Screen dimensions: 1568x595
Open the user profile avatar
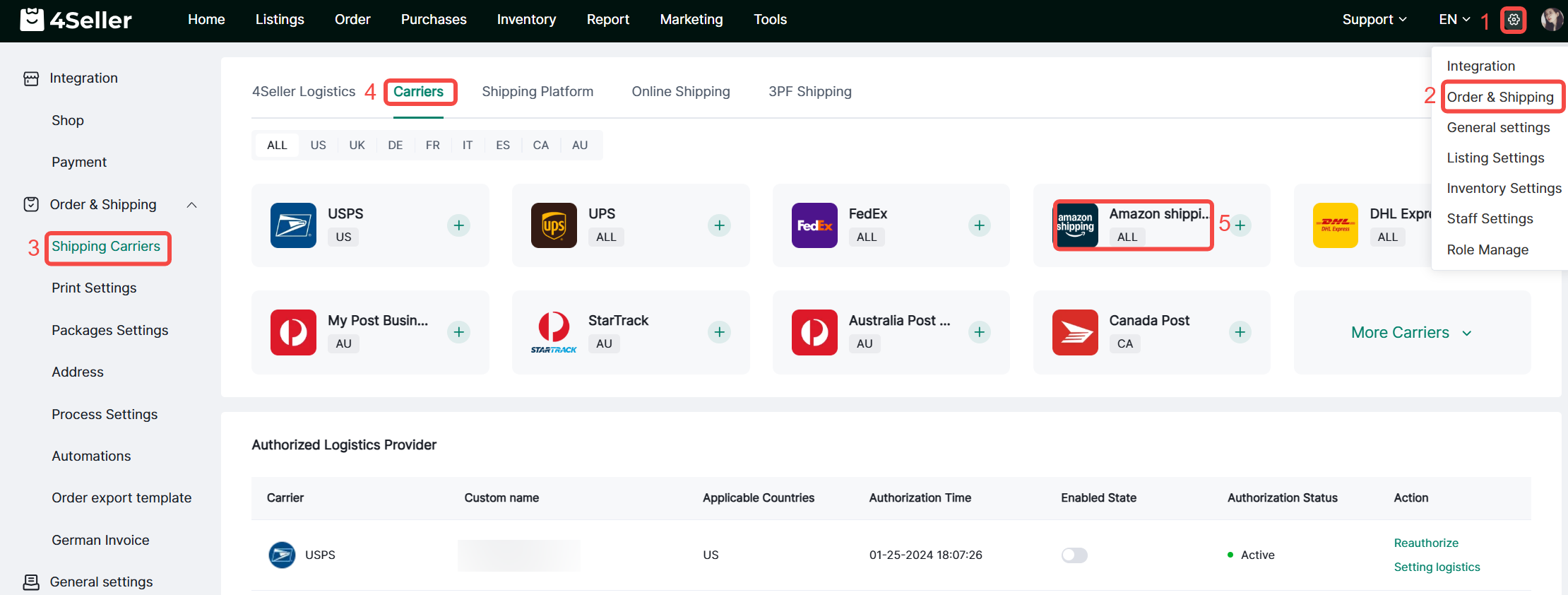(1551, 20)
